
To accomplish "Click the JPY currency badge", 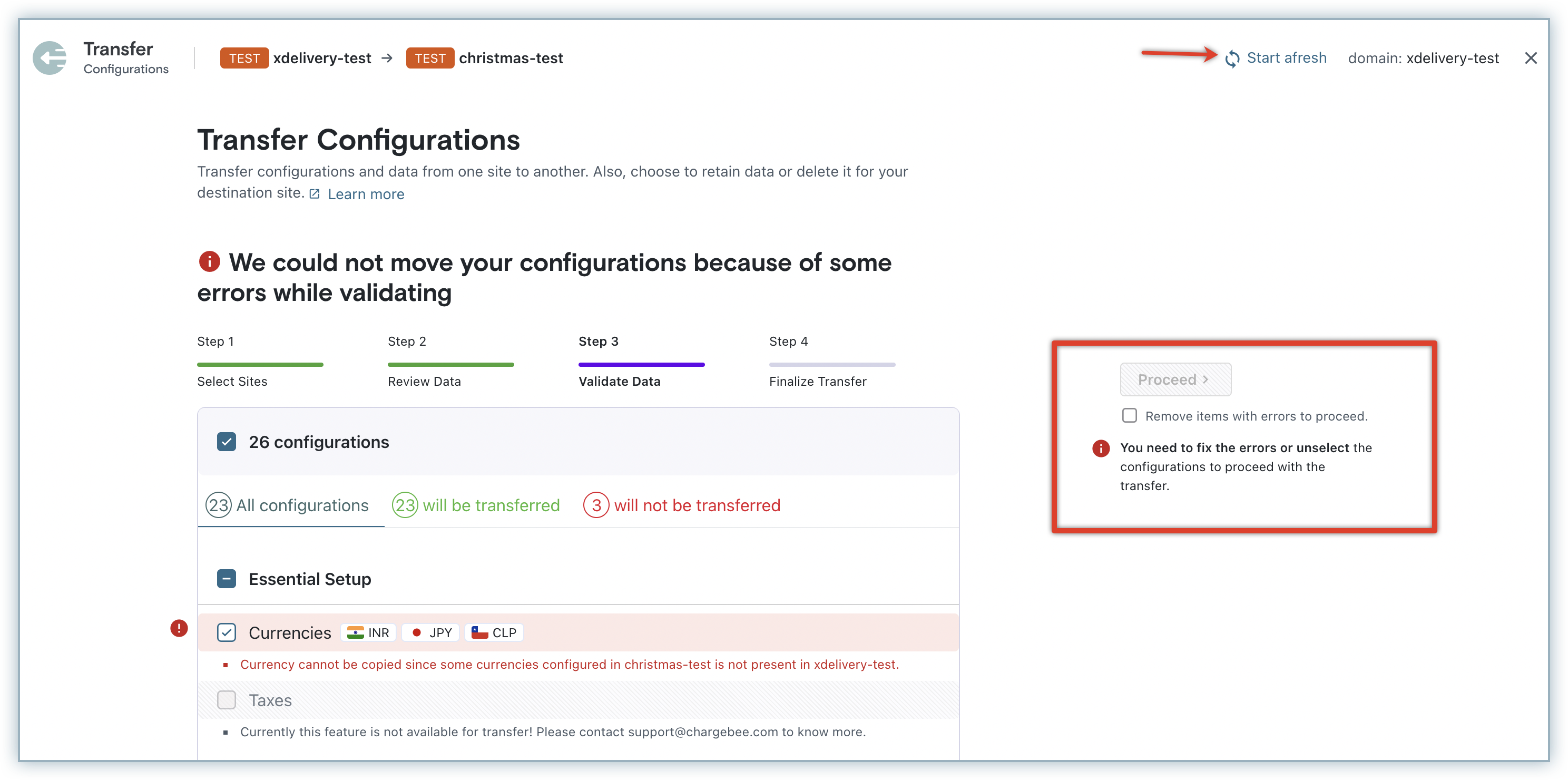I will (431, 632).
